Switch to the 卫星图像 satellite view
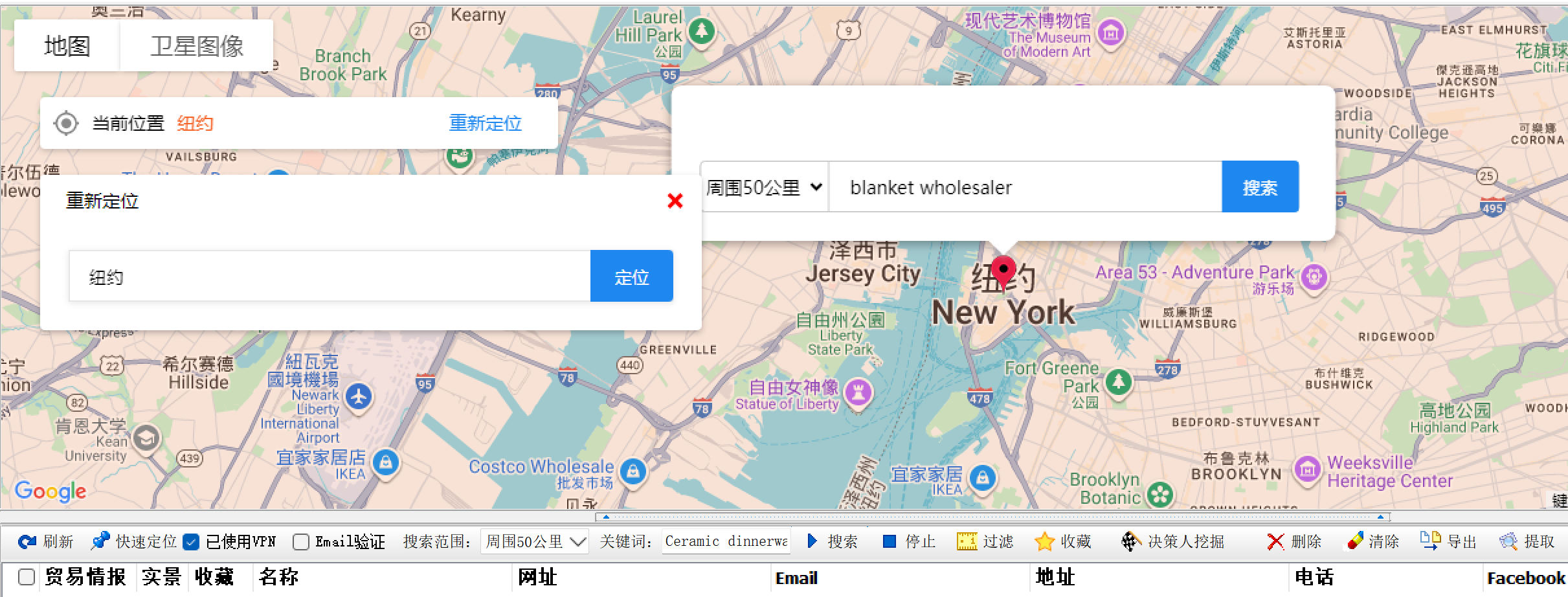Viewport: 1568px width, 597px height. 197,46
